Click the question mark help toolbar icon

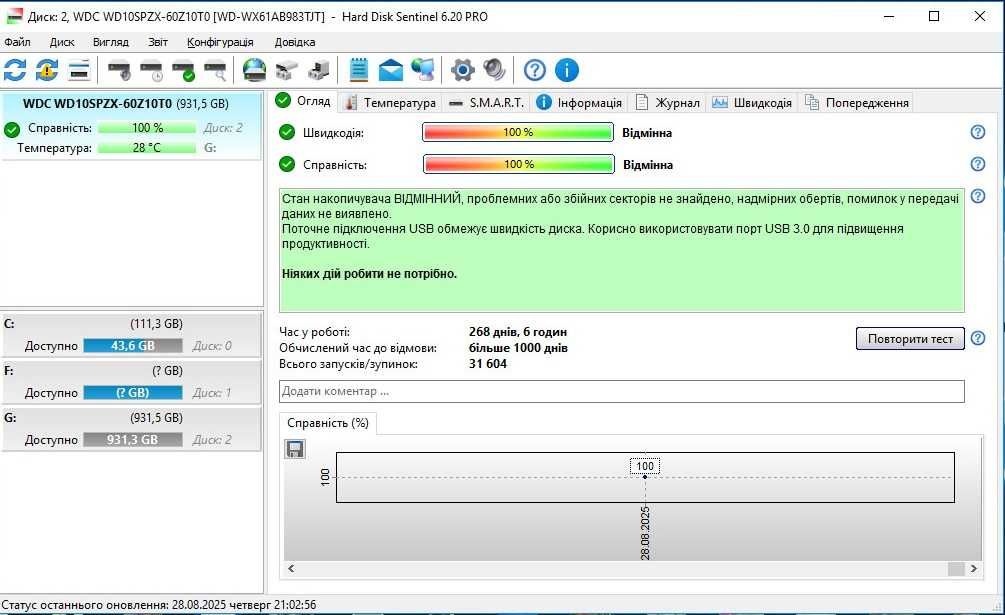click(x=535, y=70)
